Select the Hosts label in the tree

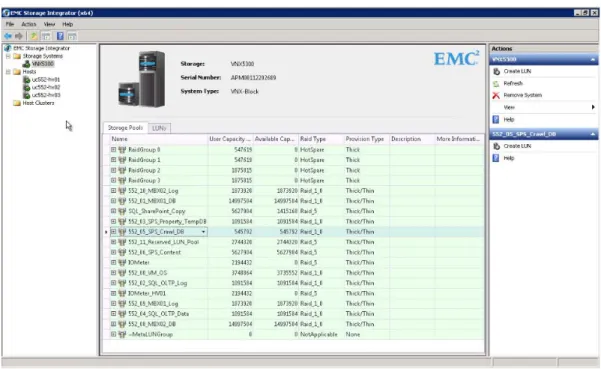click(29, 72)
